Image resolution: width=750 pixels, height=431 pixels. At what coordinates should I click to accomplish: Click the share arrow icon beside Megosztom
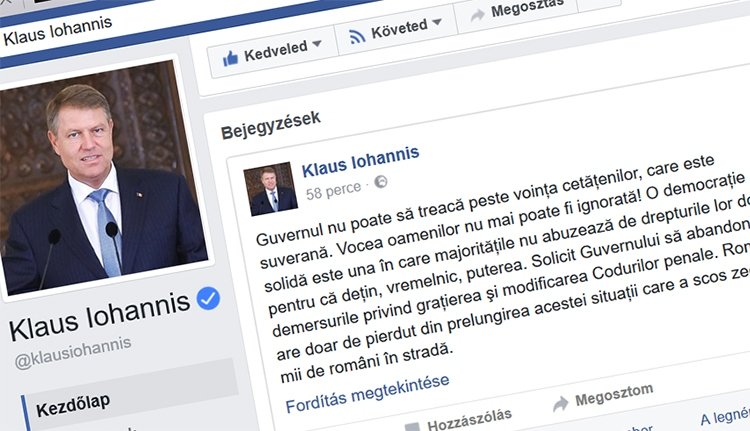click(x=561, y=404)
